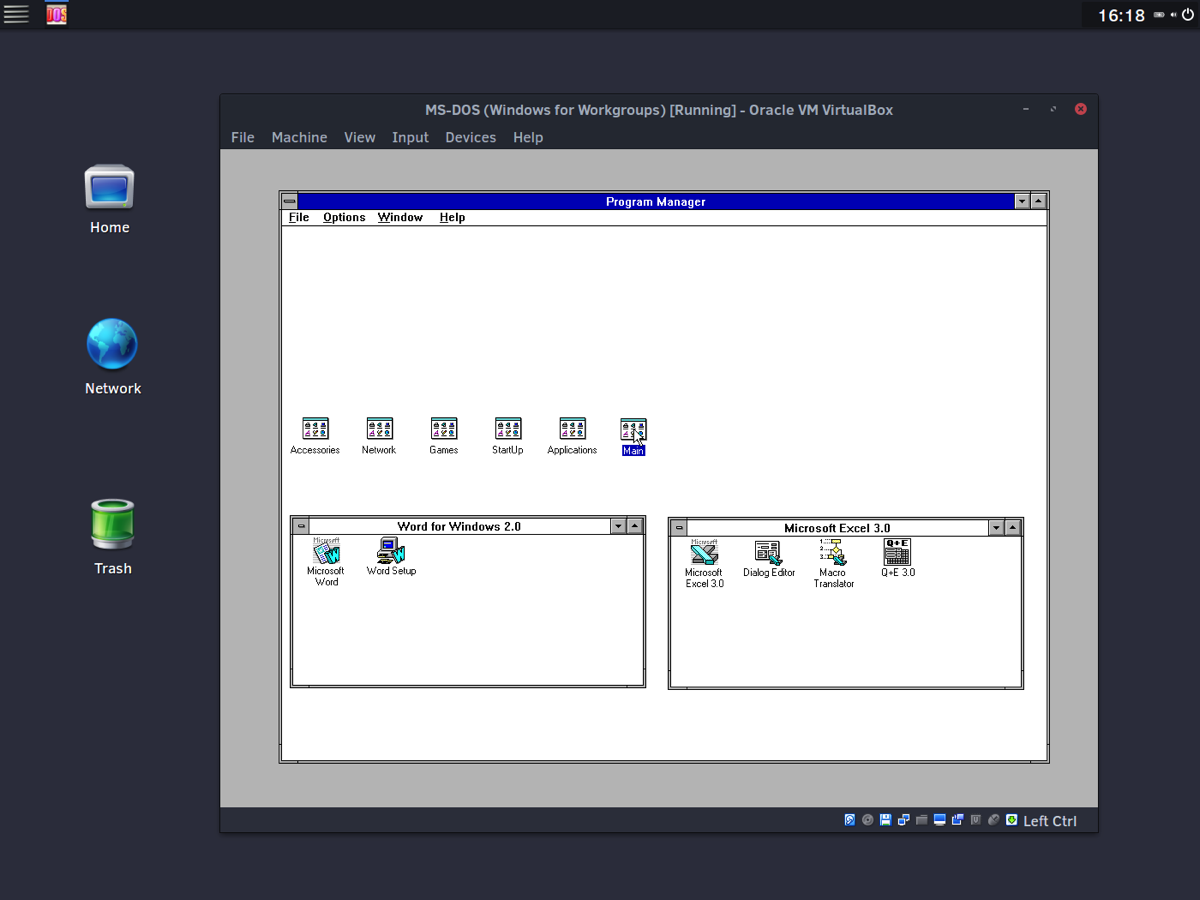
Task: Click VirtualBox CPU chip status icon
Action: click(975, 820)
